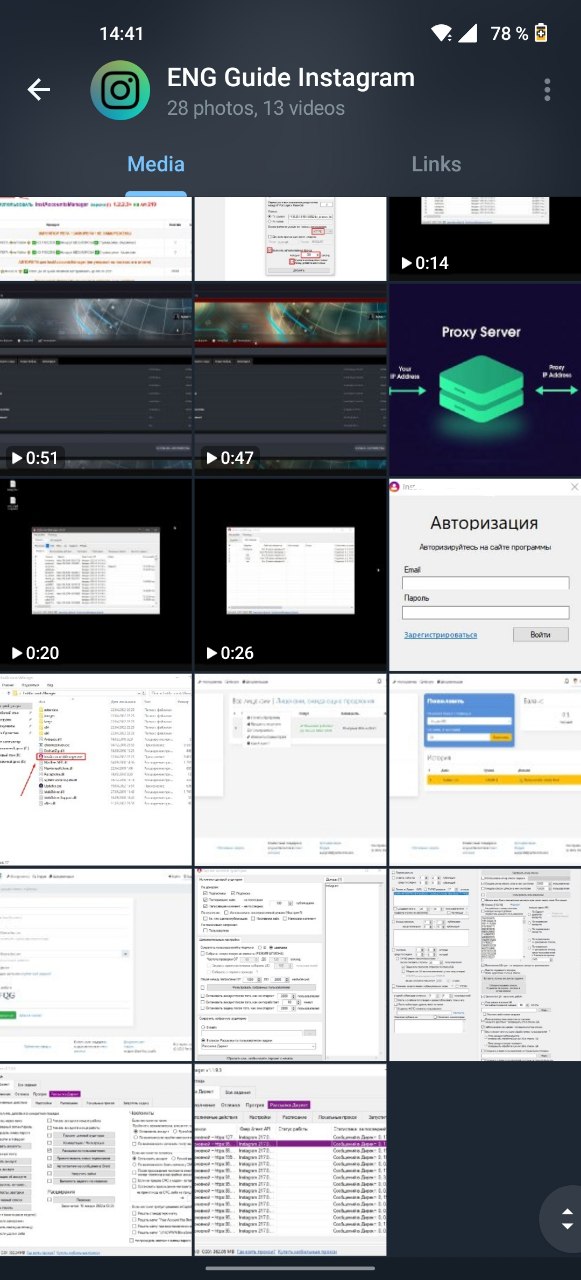
Task: Open the three-dot overflow menu
Action: point(547,90)
